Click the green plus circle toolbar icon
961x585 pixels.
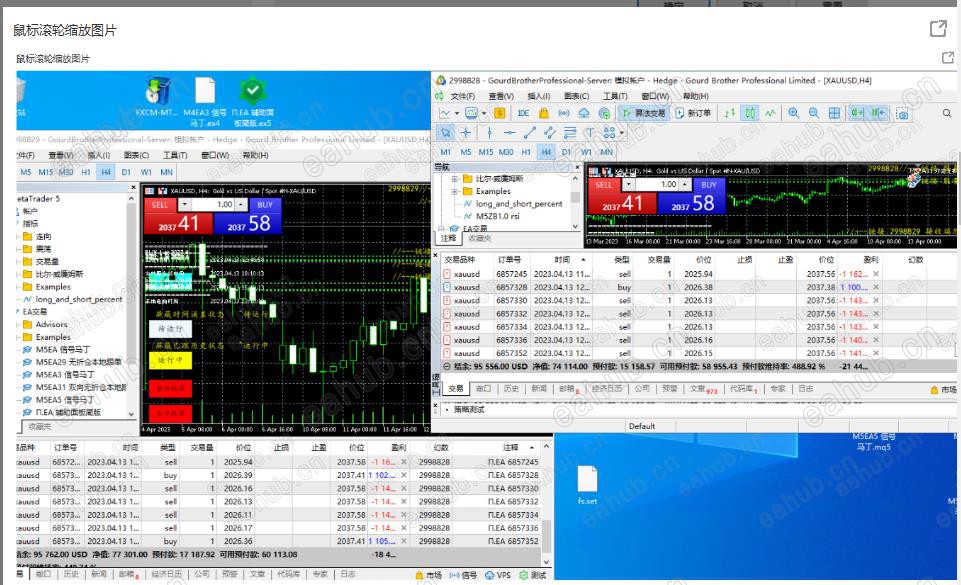click(604, 113)
